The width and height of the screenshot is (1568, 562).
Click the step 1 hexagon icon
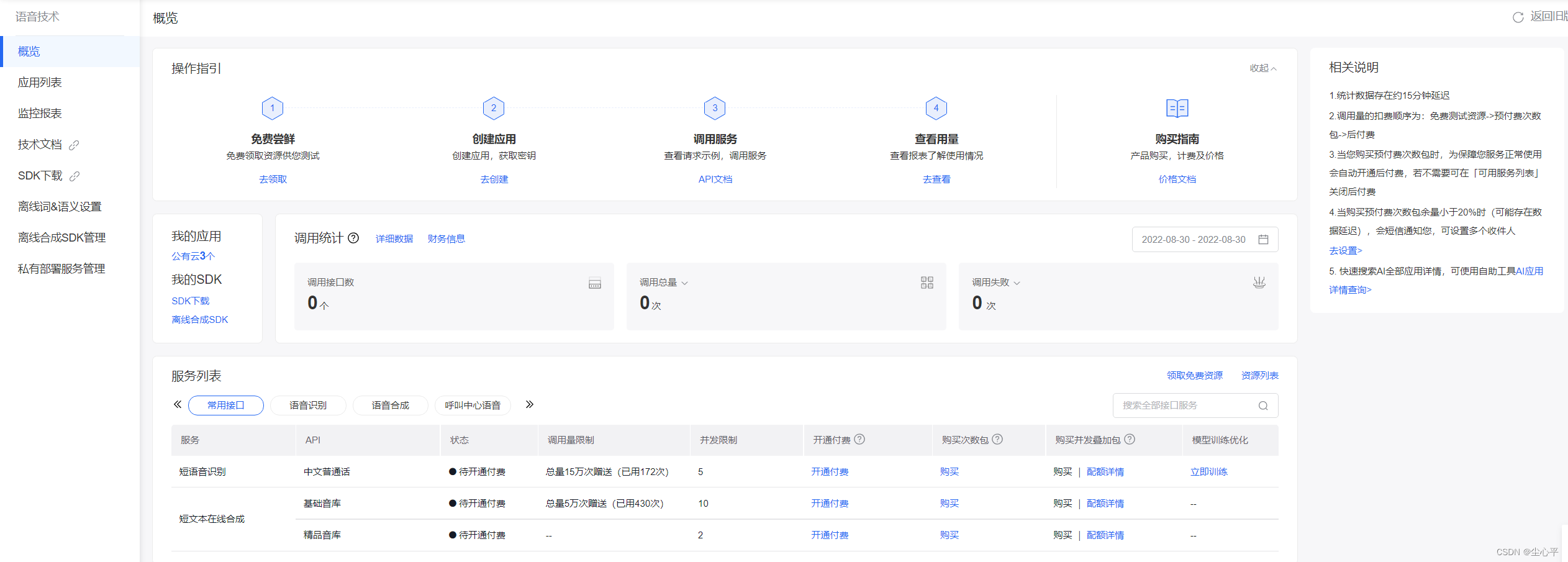point(273,108)
